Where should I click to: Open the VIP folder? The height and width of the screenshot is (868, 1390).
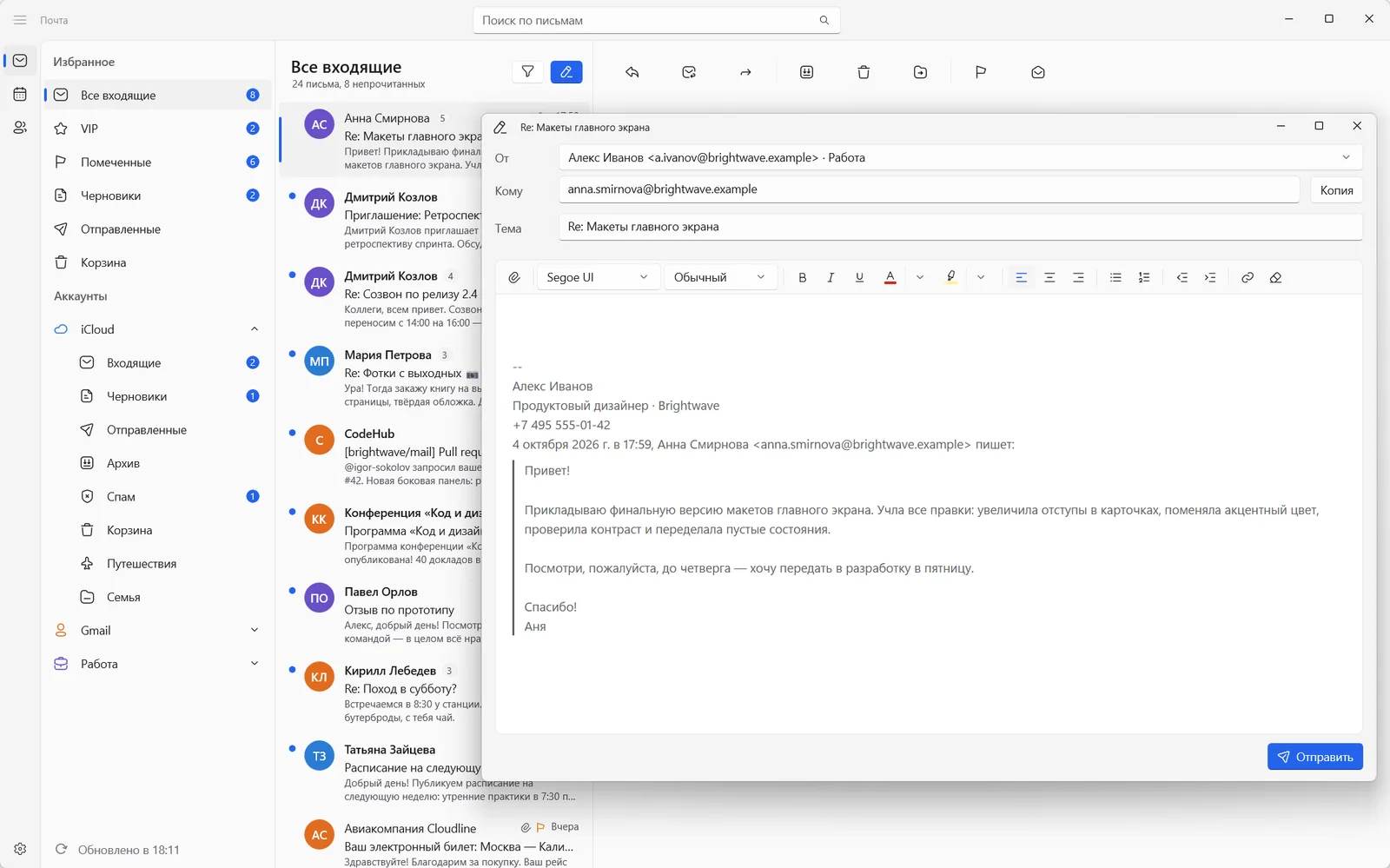157,129
